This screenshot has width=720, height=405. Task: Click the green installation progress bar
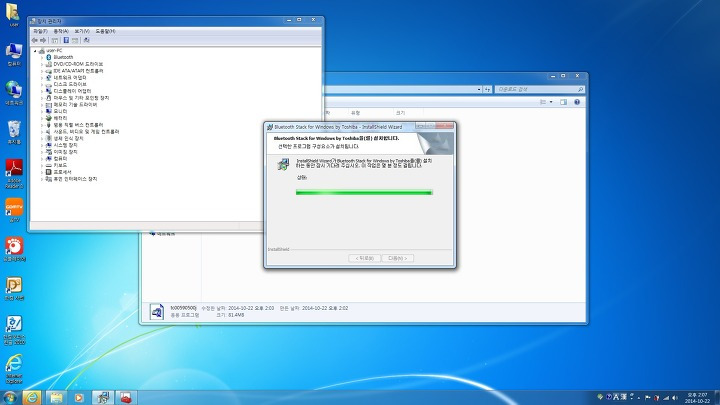[x=364, y=192]
